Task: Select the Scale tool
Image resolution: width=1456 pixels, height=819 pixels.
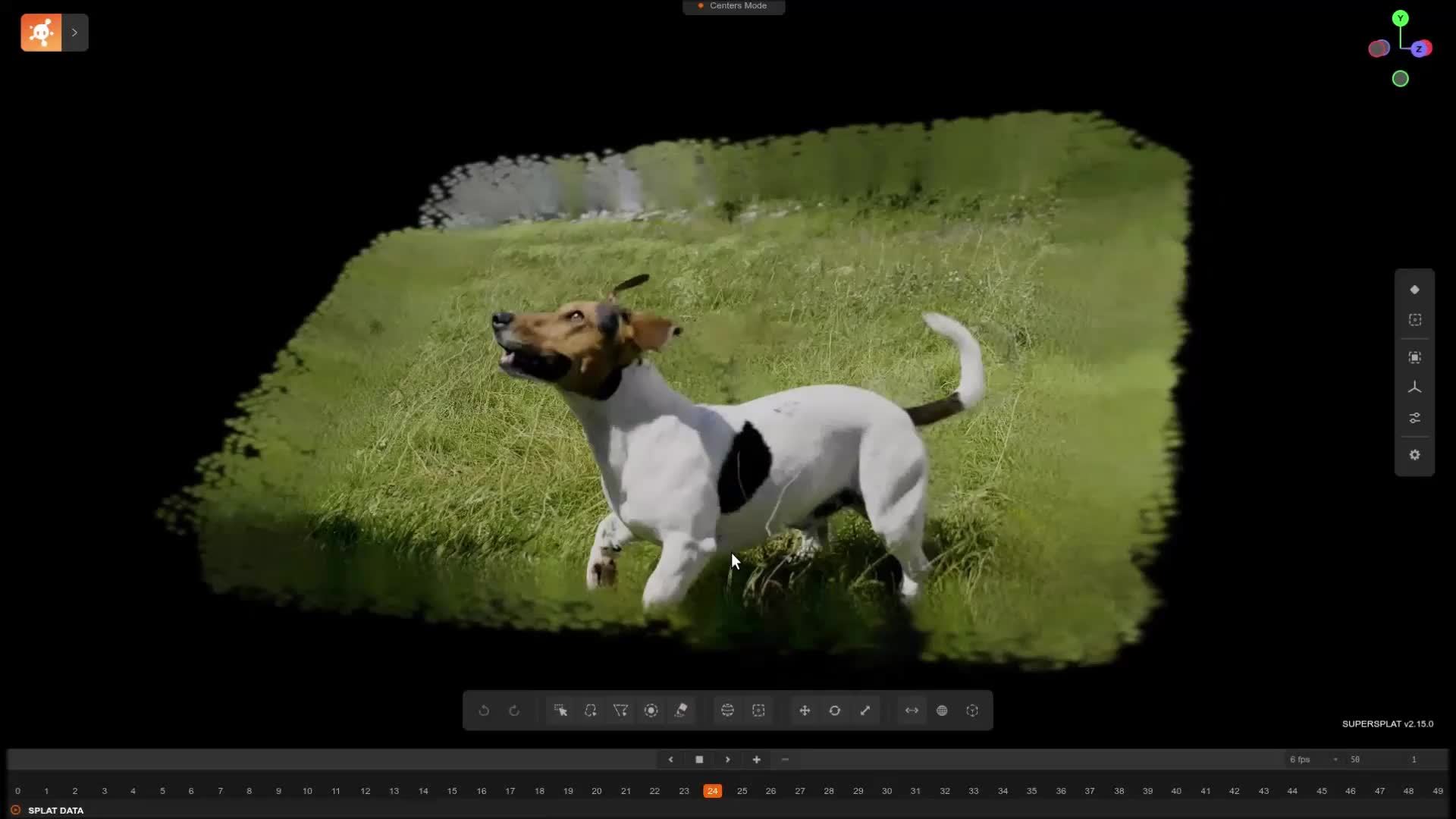Action: point(864,711)
